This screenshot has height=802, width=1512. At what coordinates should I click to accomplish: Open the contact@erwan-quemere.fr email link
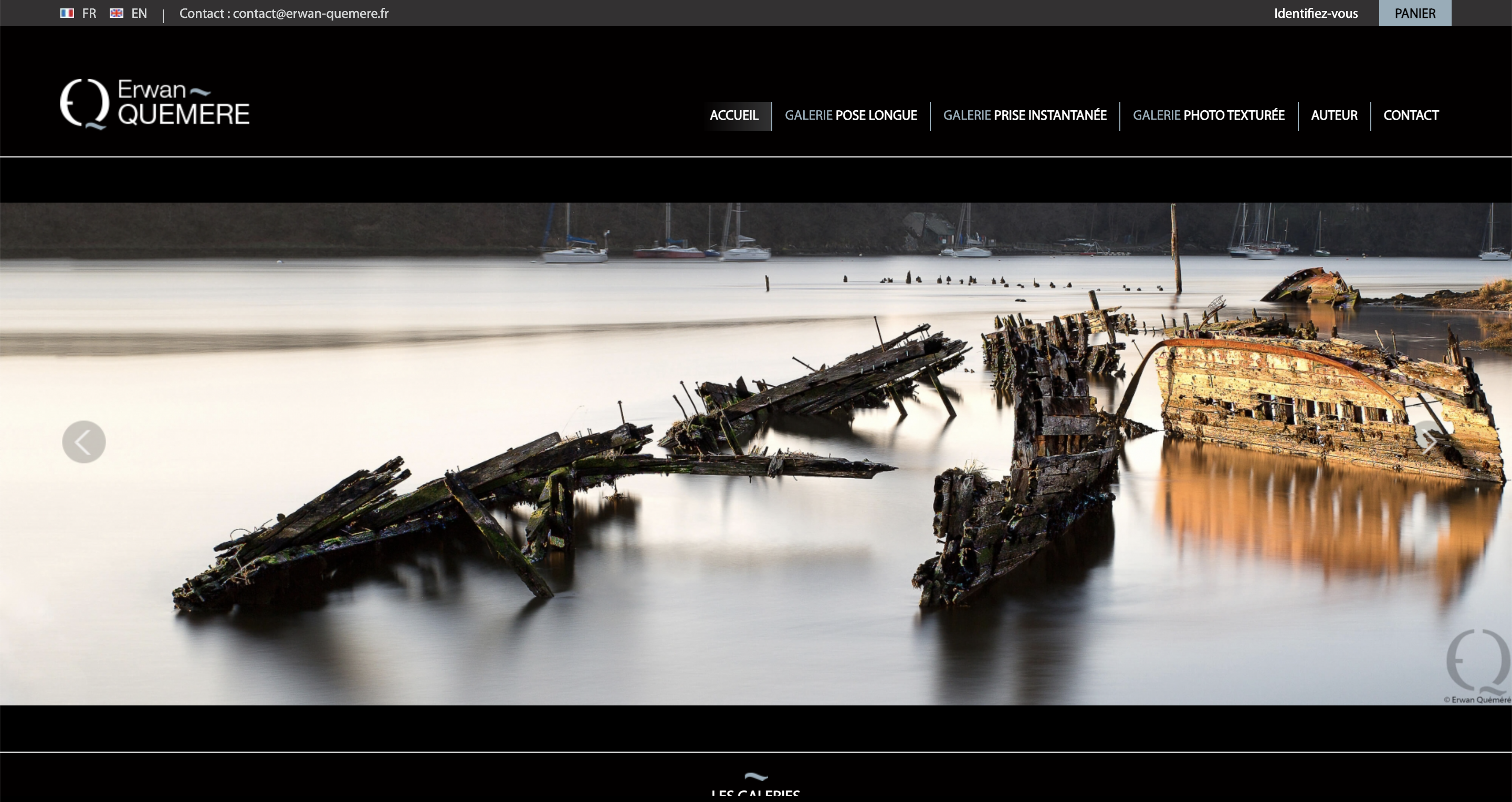click(310, 13)
